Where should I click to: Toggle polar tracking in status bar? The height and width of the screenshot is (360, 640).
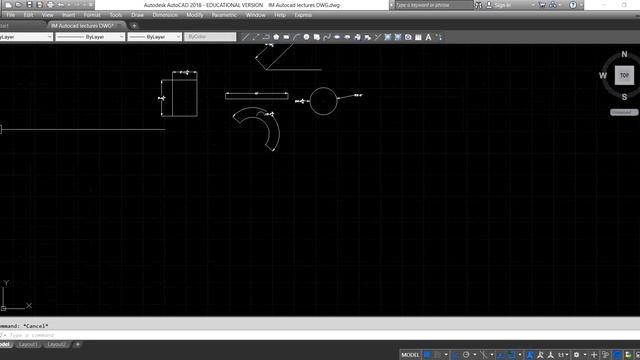pos(466,355)
